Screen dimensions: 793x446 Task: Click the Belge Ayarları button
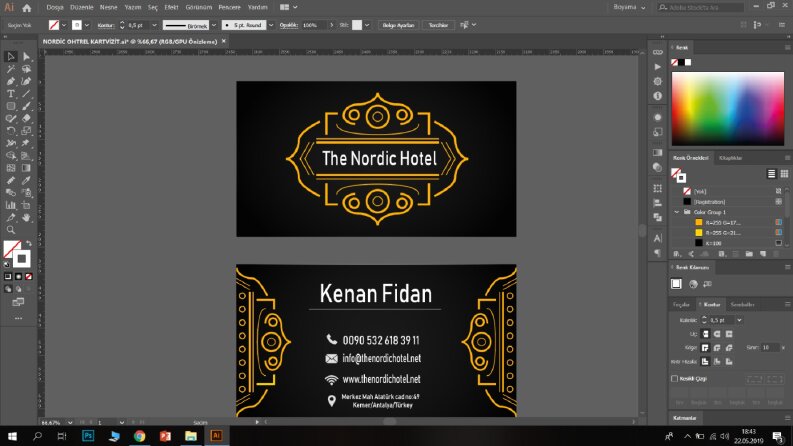(x=399, y=25)
